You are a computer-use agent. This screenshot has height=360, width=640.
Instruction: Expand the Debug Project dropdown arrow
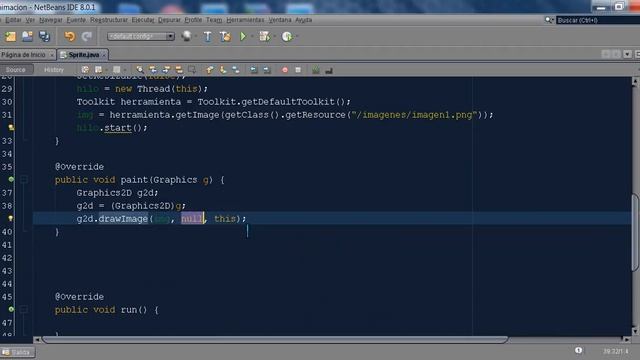[x=275, y=37]
